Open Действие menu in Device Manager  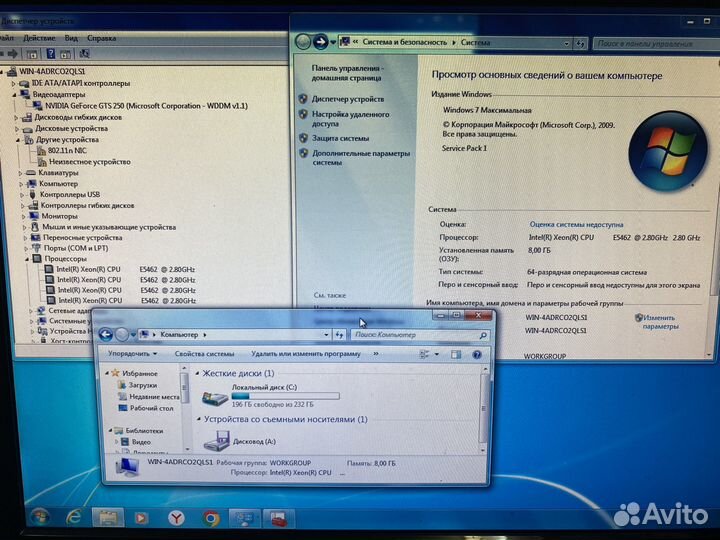click(39, 38)
